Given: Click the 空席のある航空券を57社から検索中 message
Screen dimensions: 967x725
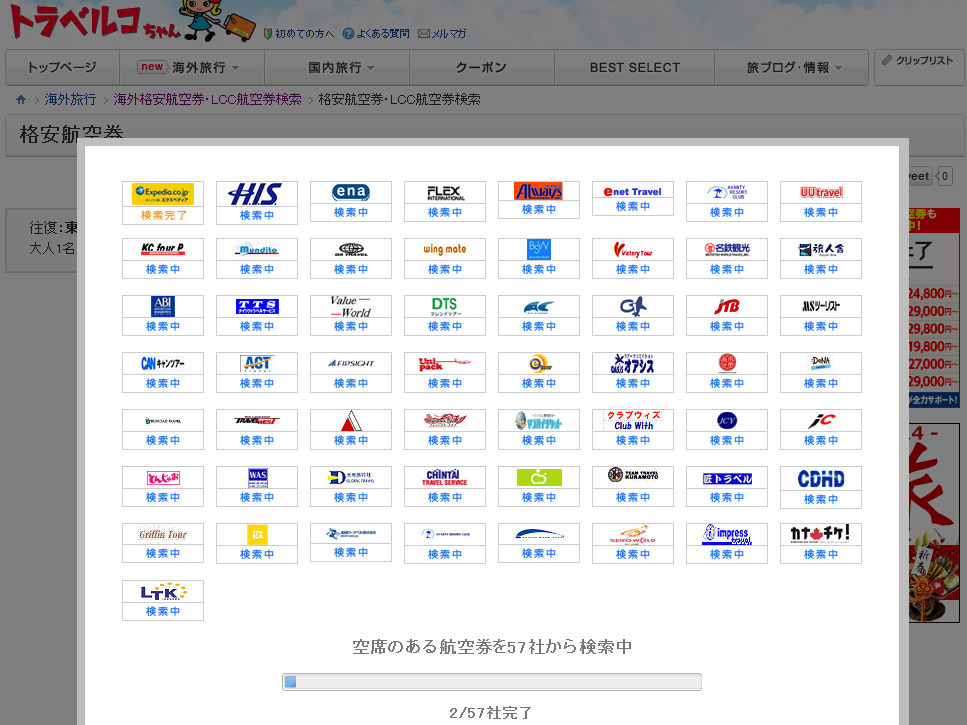Looking at the screenshot, I should [492, 647].
